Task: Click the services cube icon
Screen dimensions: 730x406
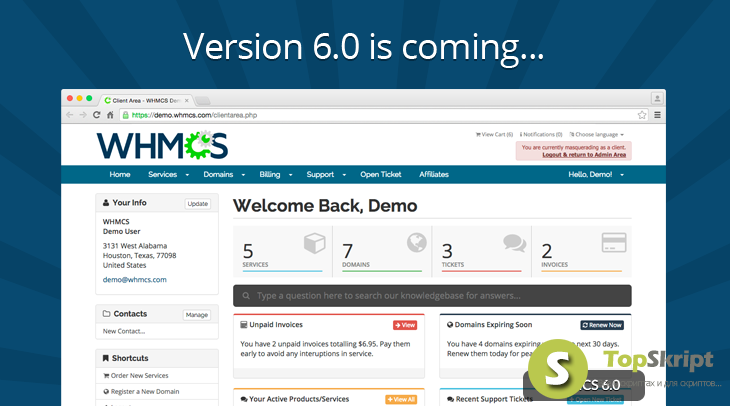Action: (315, 243)
